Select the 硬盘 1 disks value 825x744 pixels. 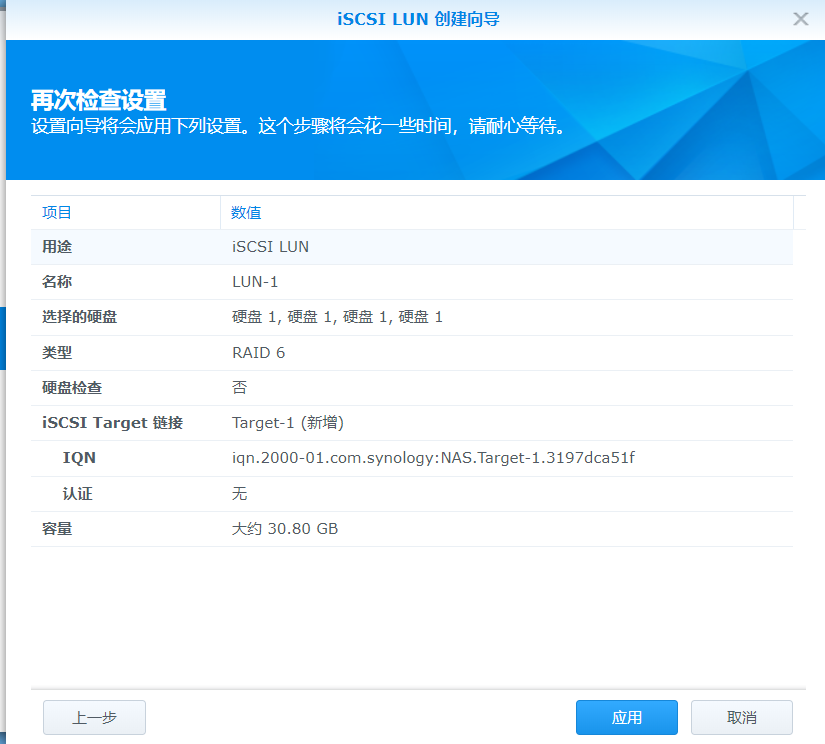pyautogui.click(x=337, y=317)
